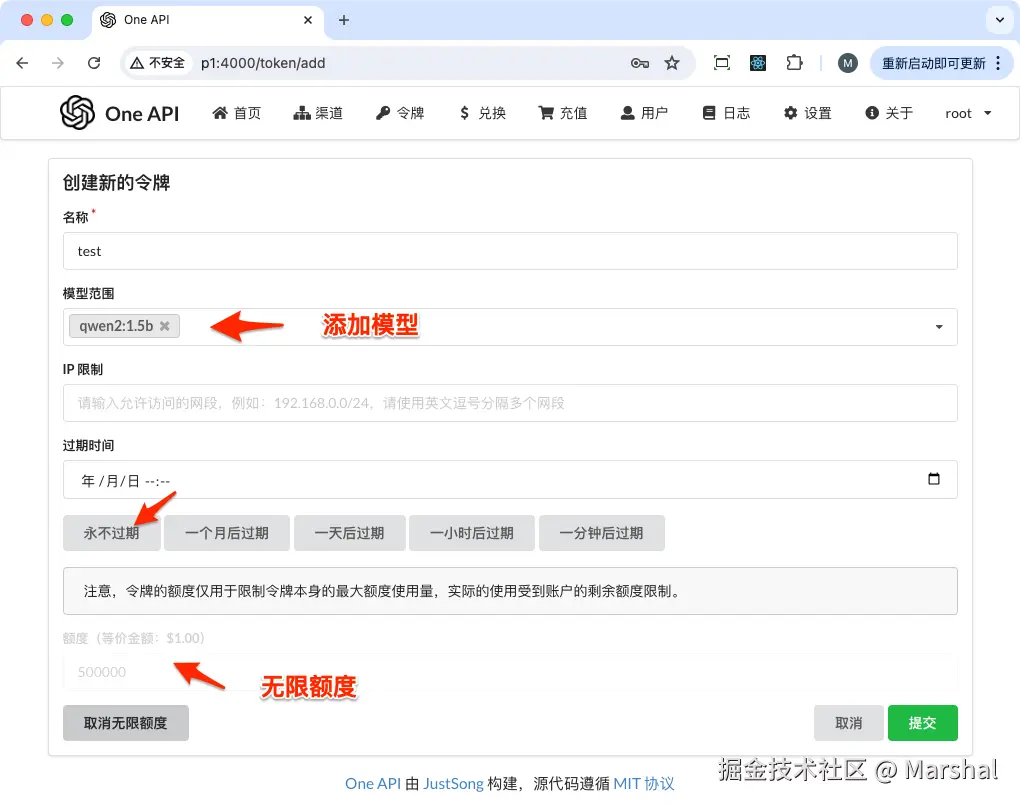Click the disabled quota field 500000
1020x806 pixels.
click(x=510, y=672)
